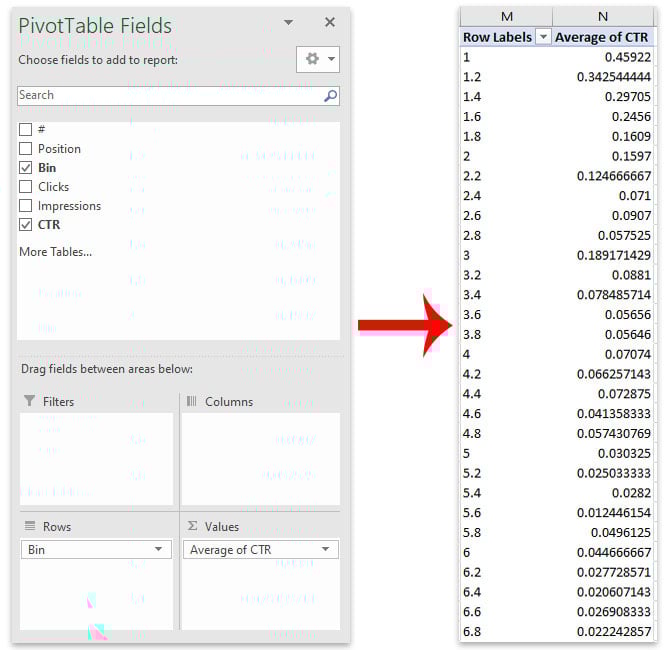Click the Search fields input box
This screenshot has width=668, height=650.
coord(178,95)
